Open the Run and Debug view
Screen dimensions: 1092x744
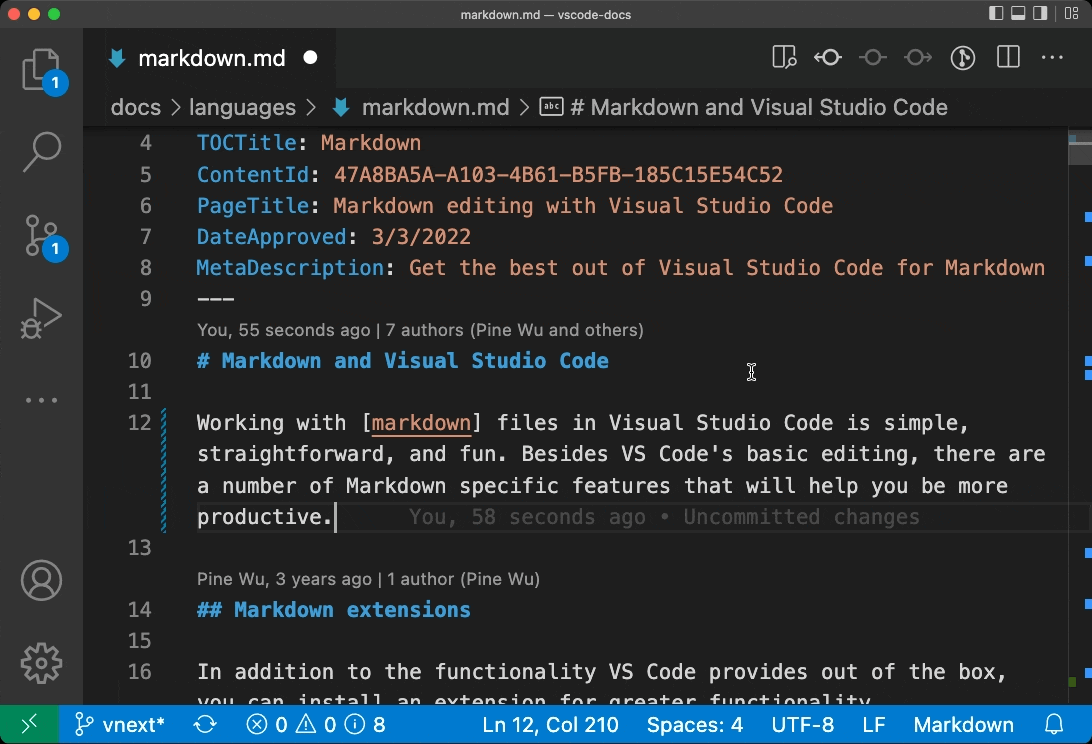(41, 318)
